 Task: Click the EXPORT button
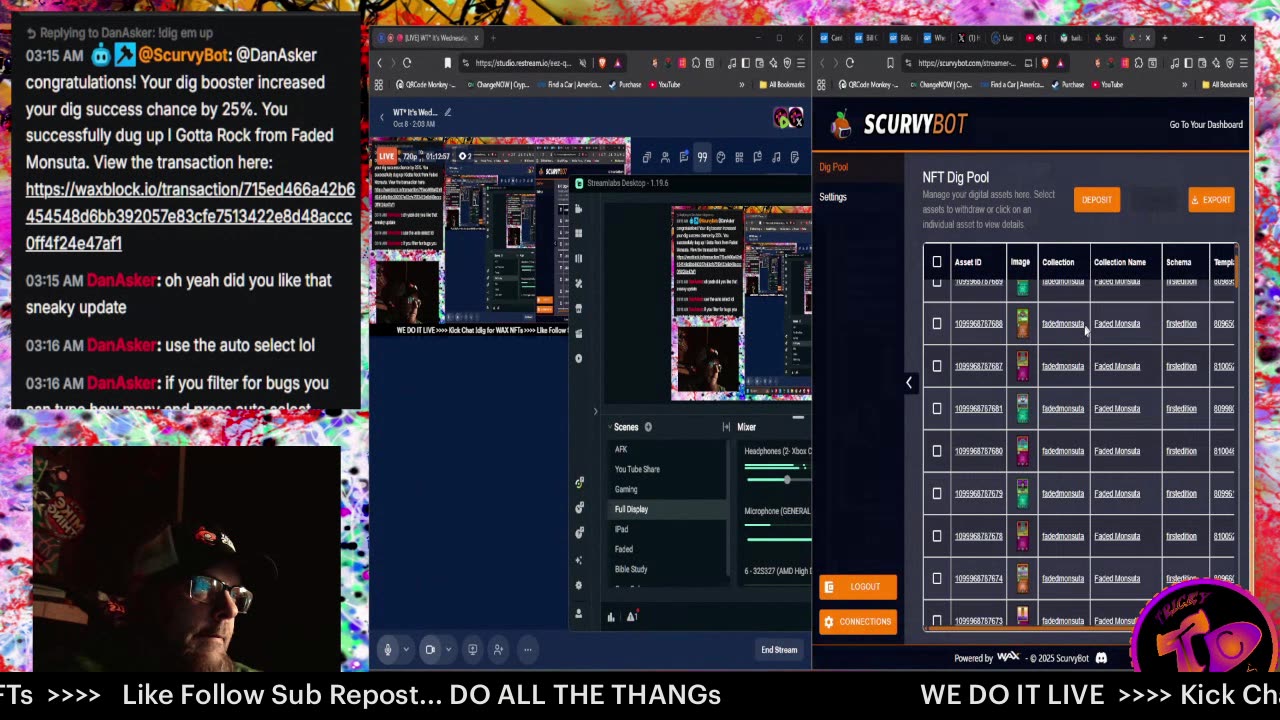pyautogui.click(x=1211, y=200)
